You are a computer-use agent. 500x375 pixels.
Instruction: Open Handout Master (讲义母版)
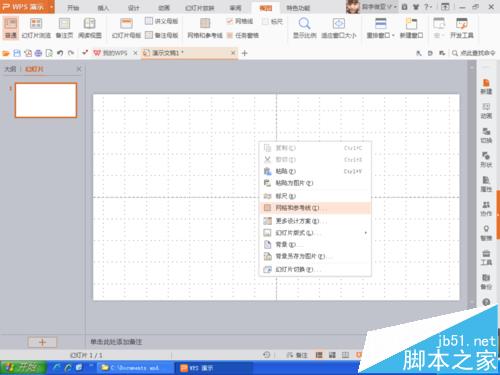162,21
